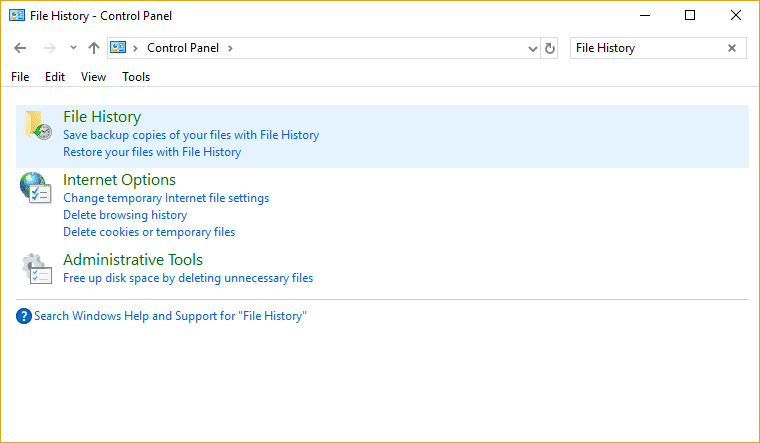Image resolution: width=760 pixels, height=443 pixels.
Task: Click the blue help question mark icon
Action: (x=24, y=316)
